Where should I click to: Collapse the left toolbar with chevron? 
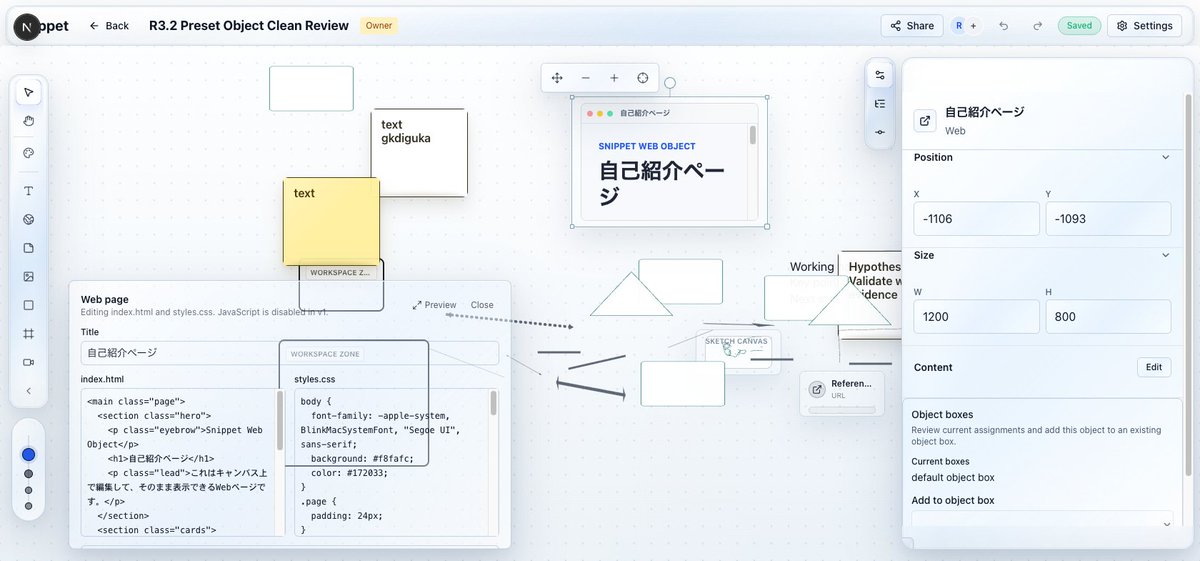pyautogui.click(x=28, y=391)
